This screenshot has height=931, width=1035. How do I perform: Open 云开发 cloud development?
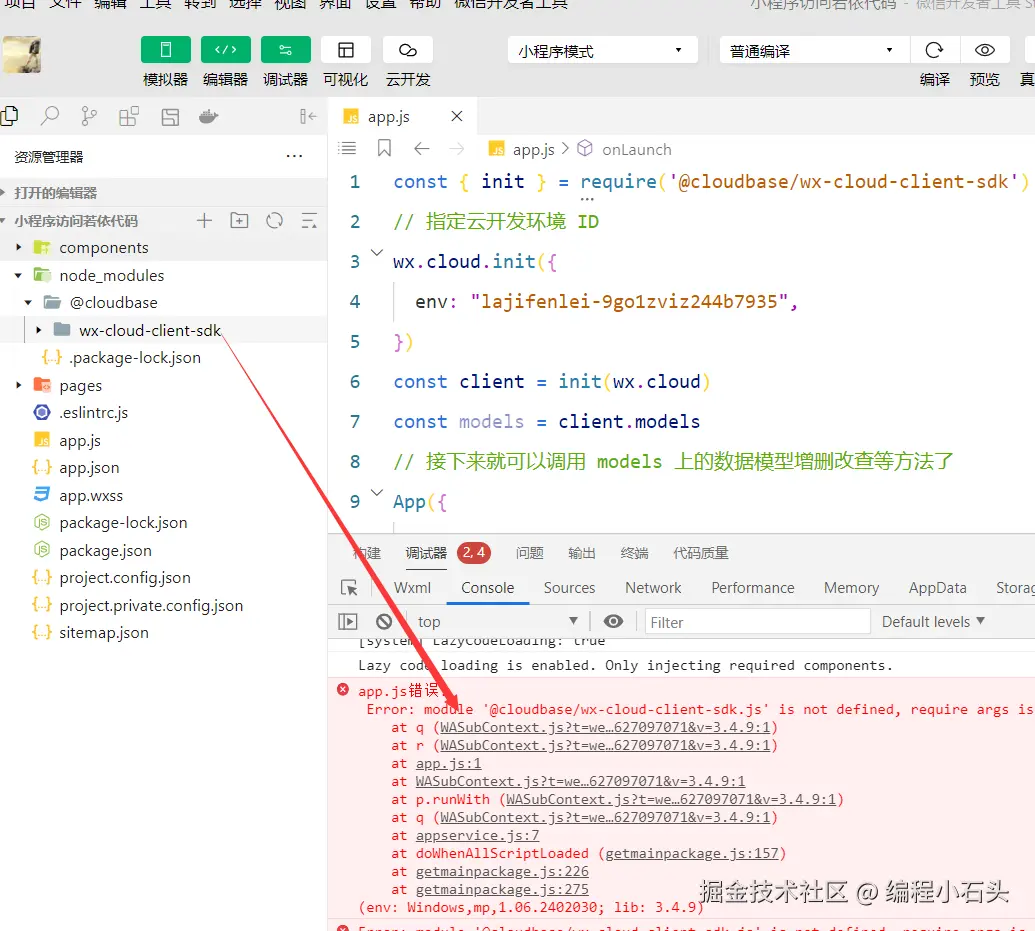[x=408, y=50]
